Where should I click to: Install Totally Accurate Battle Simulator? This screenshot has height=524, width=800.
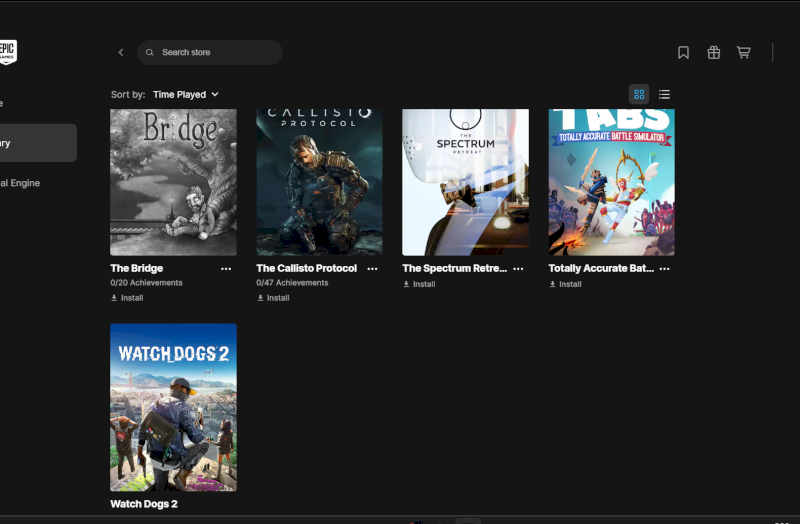tap(565, 284)
